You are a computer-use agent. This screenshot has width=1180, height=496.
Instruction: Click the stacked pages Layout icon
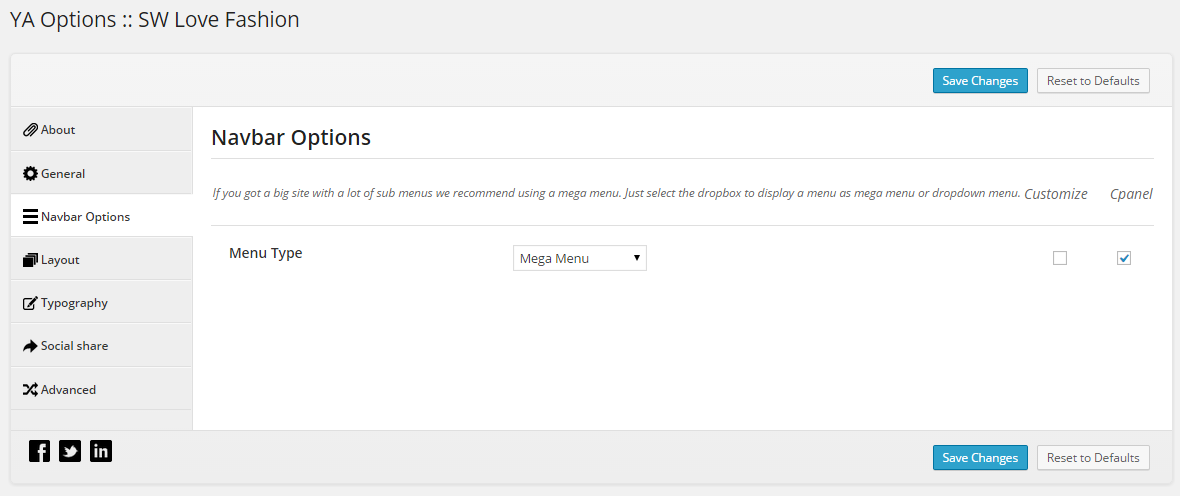(30, 260)
